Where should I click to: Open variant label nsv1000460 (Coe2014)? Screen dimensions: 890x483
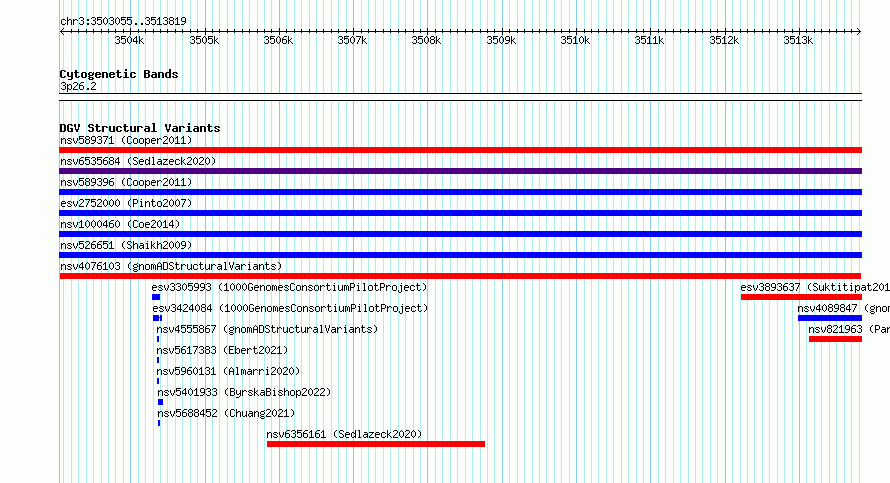pos(120,224)
